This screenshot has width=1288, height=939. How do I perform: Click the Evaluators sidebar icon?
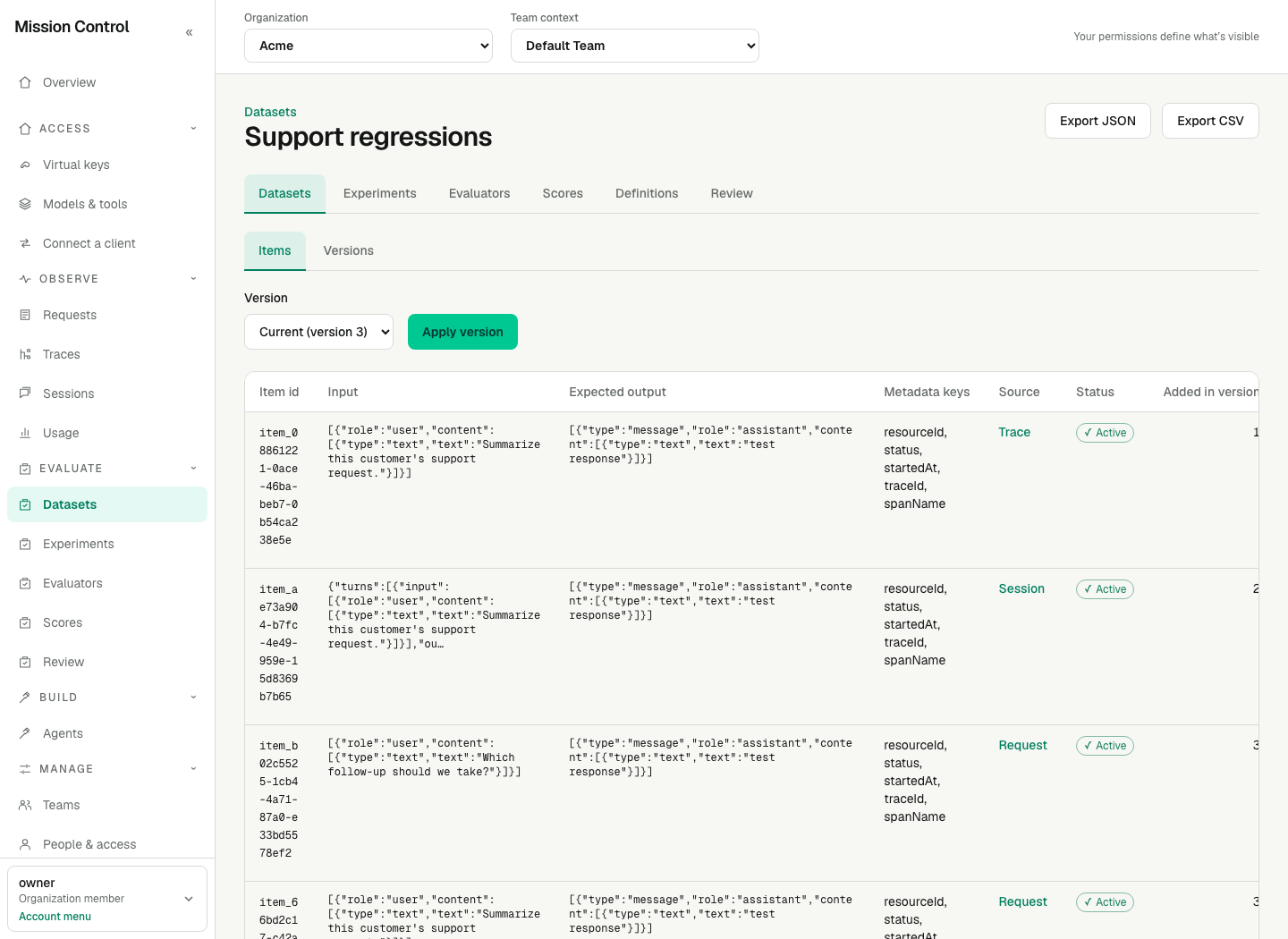(x=25, y=583)
